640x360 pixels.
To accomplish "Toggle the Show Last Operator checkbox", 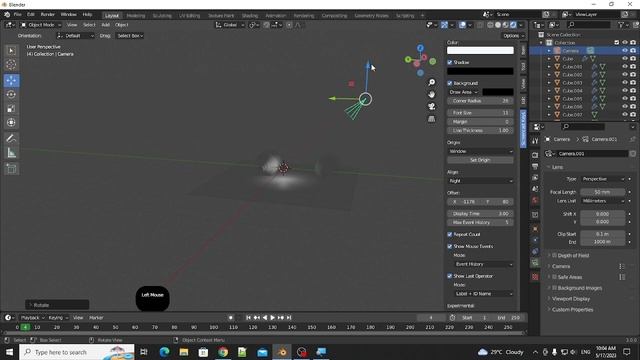I will pos(450,276).
